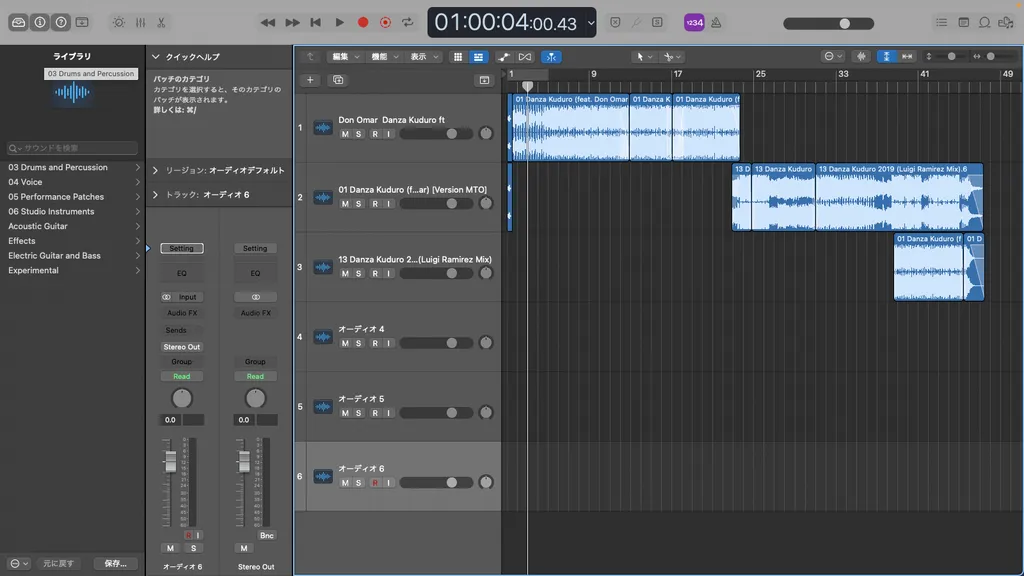Toggle the Show Automation icon
The image size is (1024, 576).
pyautogui.click(x=503, y=57)
